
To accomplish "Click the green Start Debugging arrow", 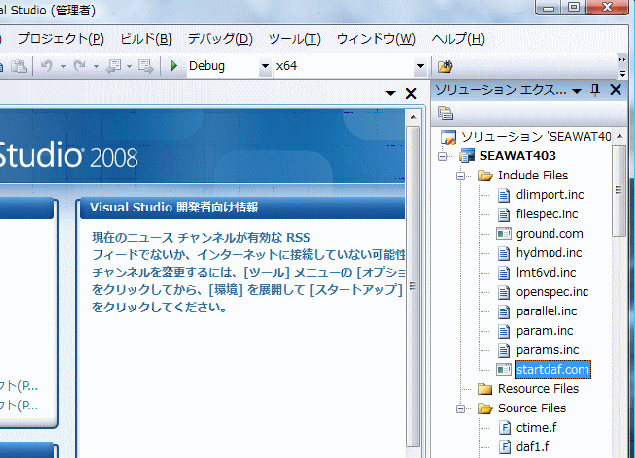I will pyautogui.click(x=174, y=66).
